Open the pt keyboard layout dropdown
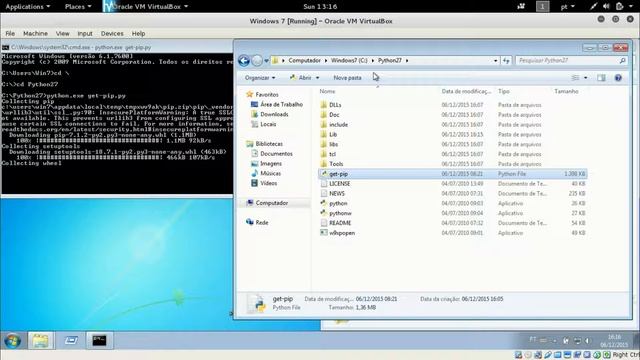Image resolution: width=640 pixels, height=360 pixels. tap(567, 7)
